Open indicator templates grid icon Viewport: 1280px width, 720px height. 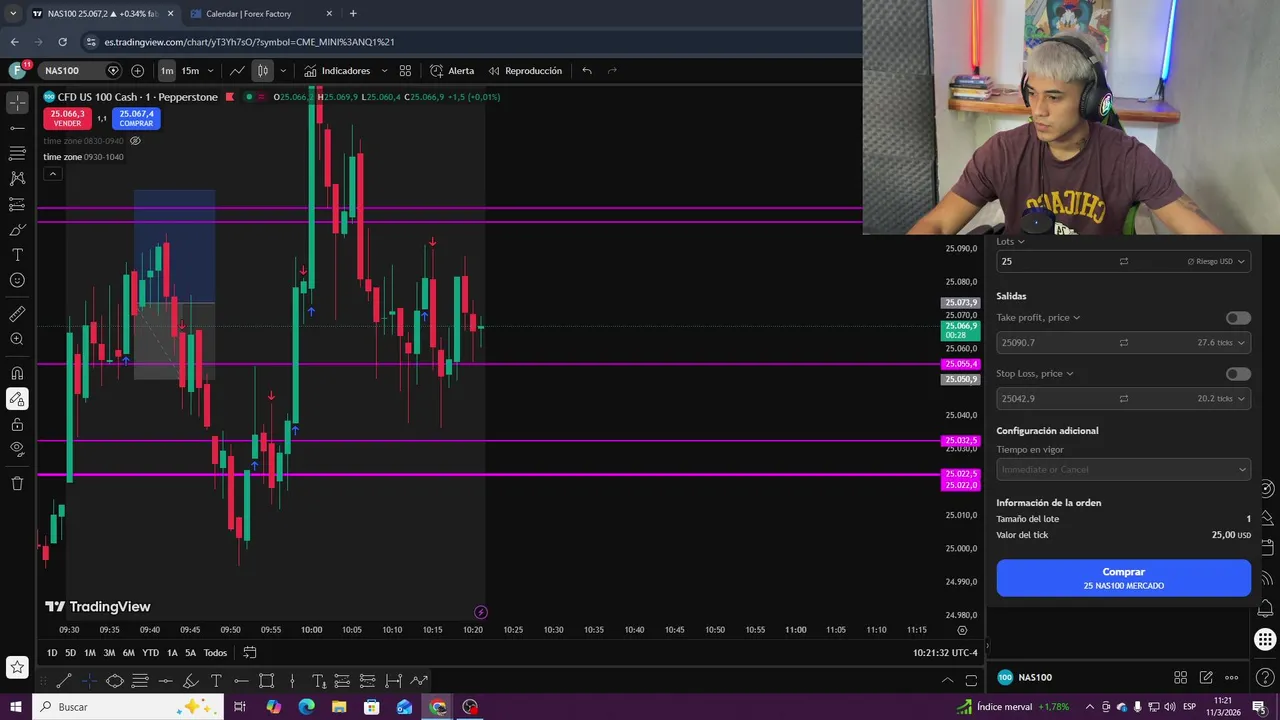click(x=405, y=71)
